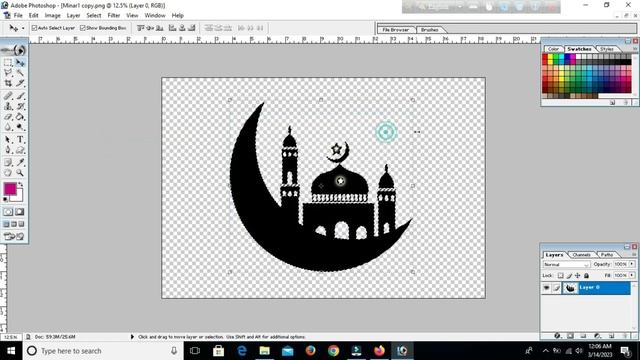Select the Paint Bucket tool
The image size is (640, 360).
(x=20, y=117)
